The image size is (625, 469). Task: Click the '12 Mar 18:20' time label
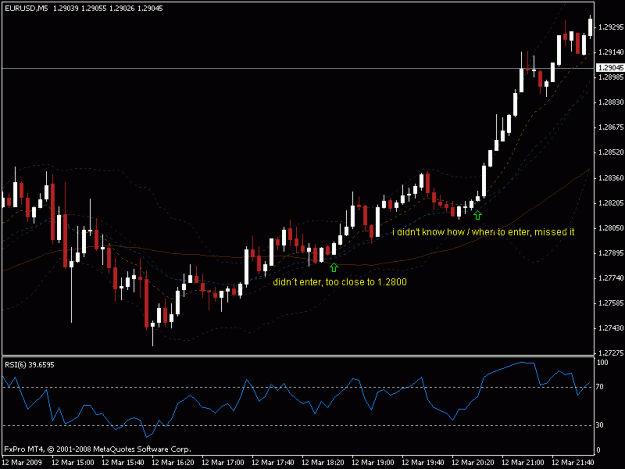pyautogui.click(x=323, y=463)
